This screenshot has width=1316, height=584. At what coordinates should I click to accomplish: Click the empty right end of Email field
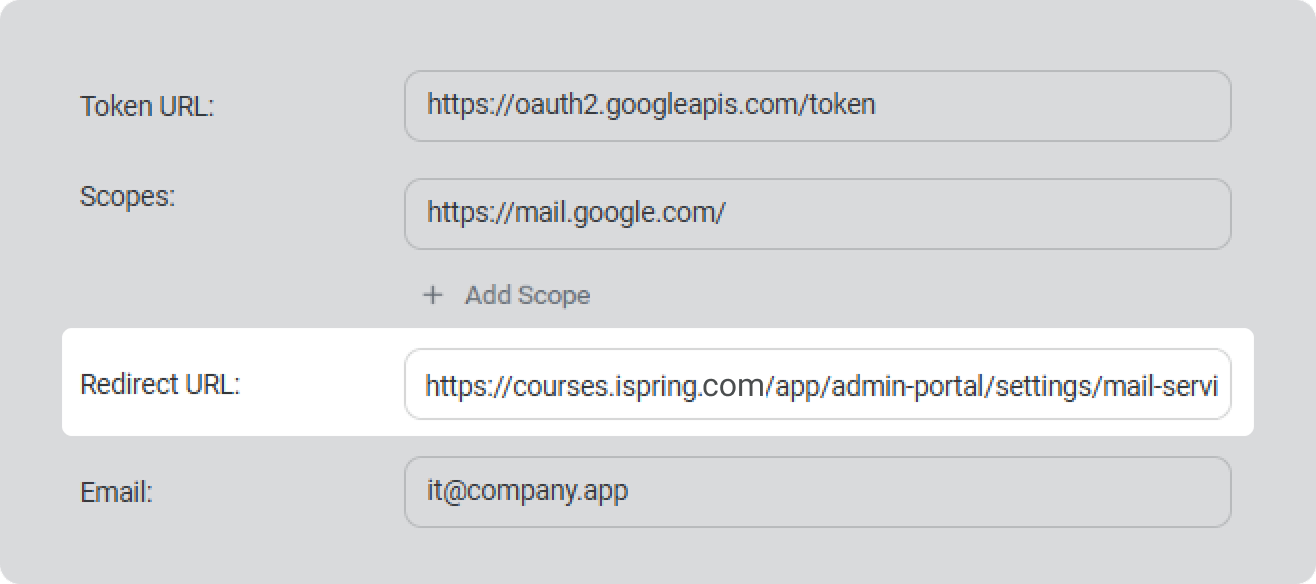(x=1000, y=491)
